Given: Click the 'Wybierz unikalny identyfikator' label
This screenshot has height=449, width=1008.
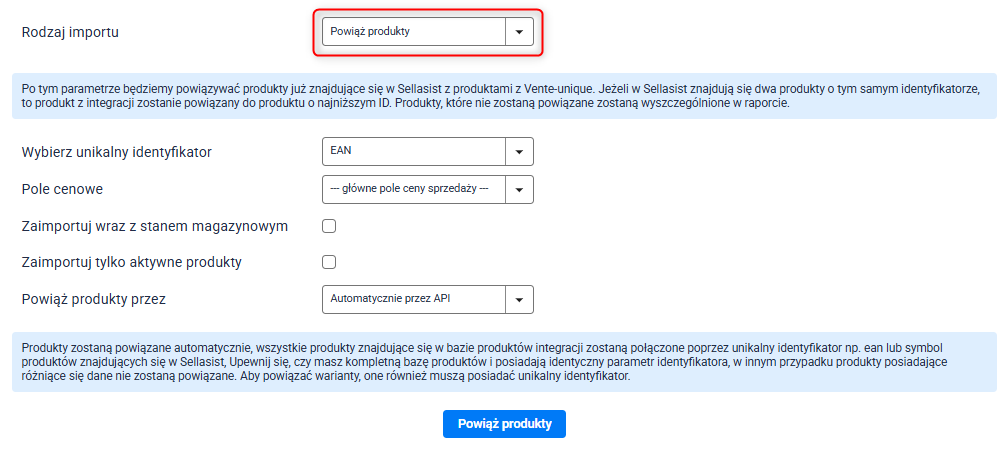Looking at the screenshot, I should click(x=117, y=152).
